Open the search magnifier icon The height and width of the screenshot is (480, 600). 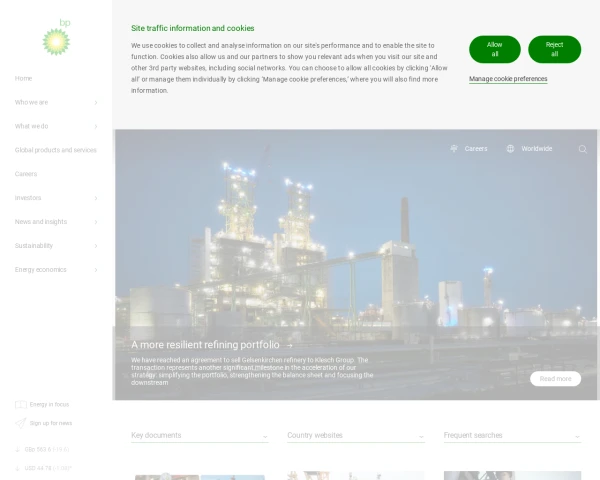click(x=582, y=149)
